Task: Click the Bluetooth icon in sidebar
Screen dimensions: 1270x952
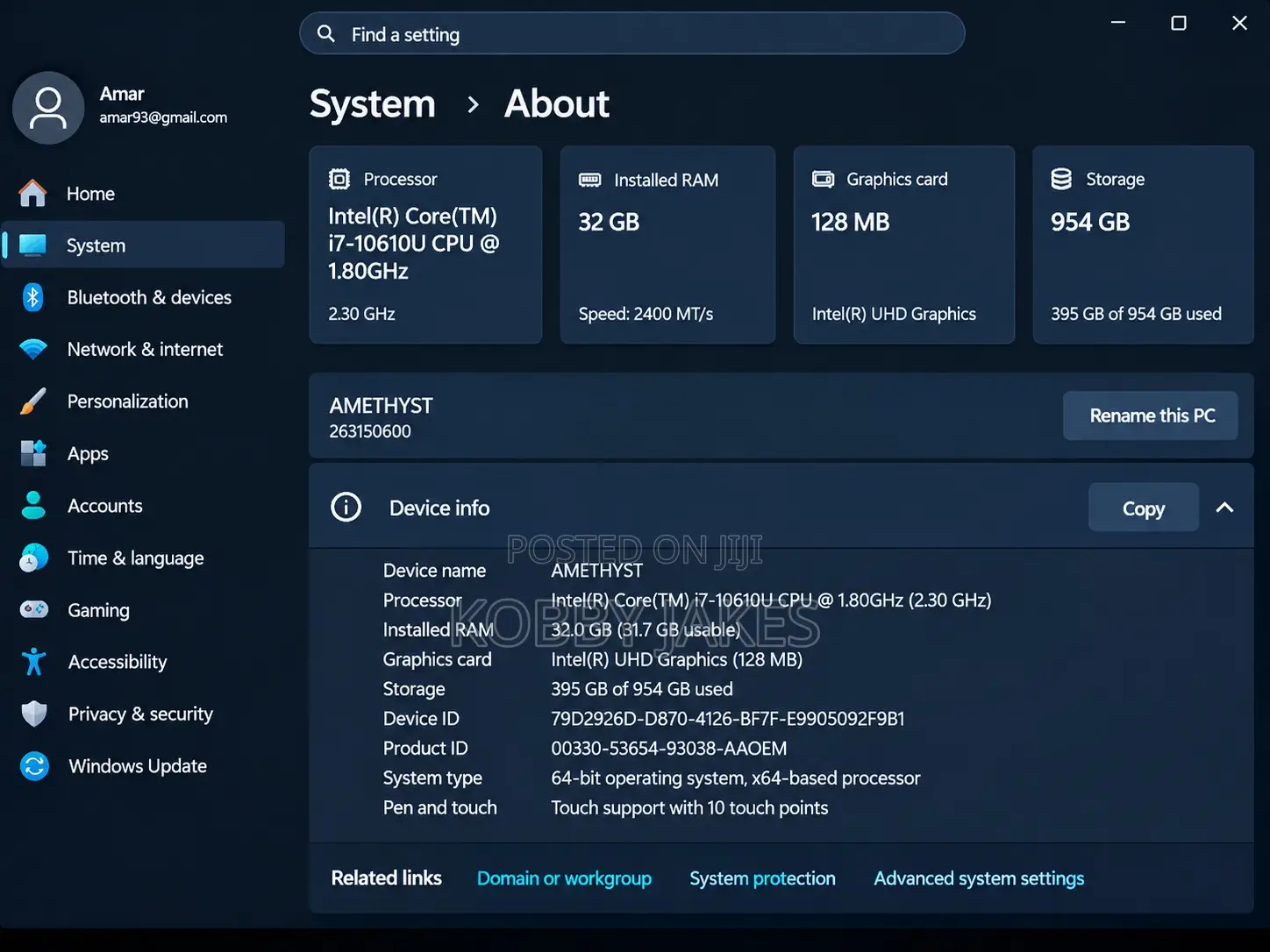Action: point(32,297)
